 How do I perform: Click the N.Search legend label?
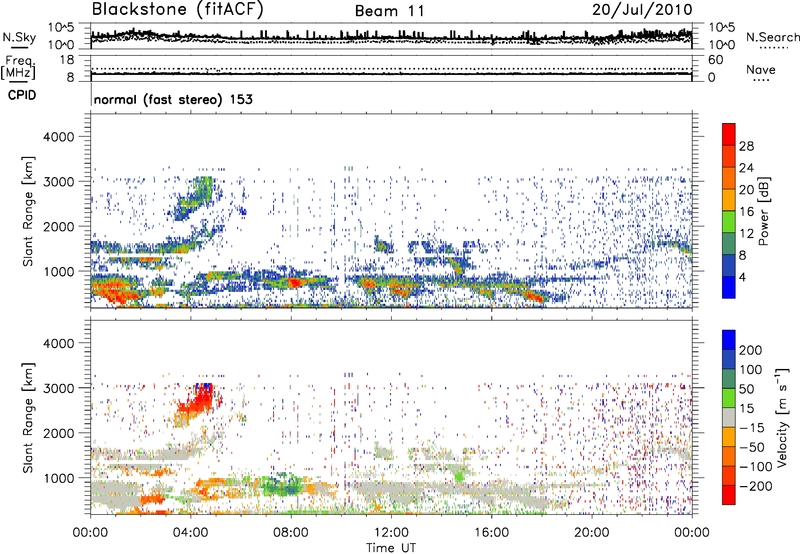pyautogui.click(x=772, y=37)
